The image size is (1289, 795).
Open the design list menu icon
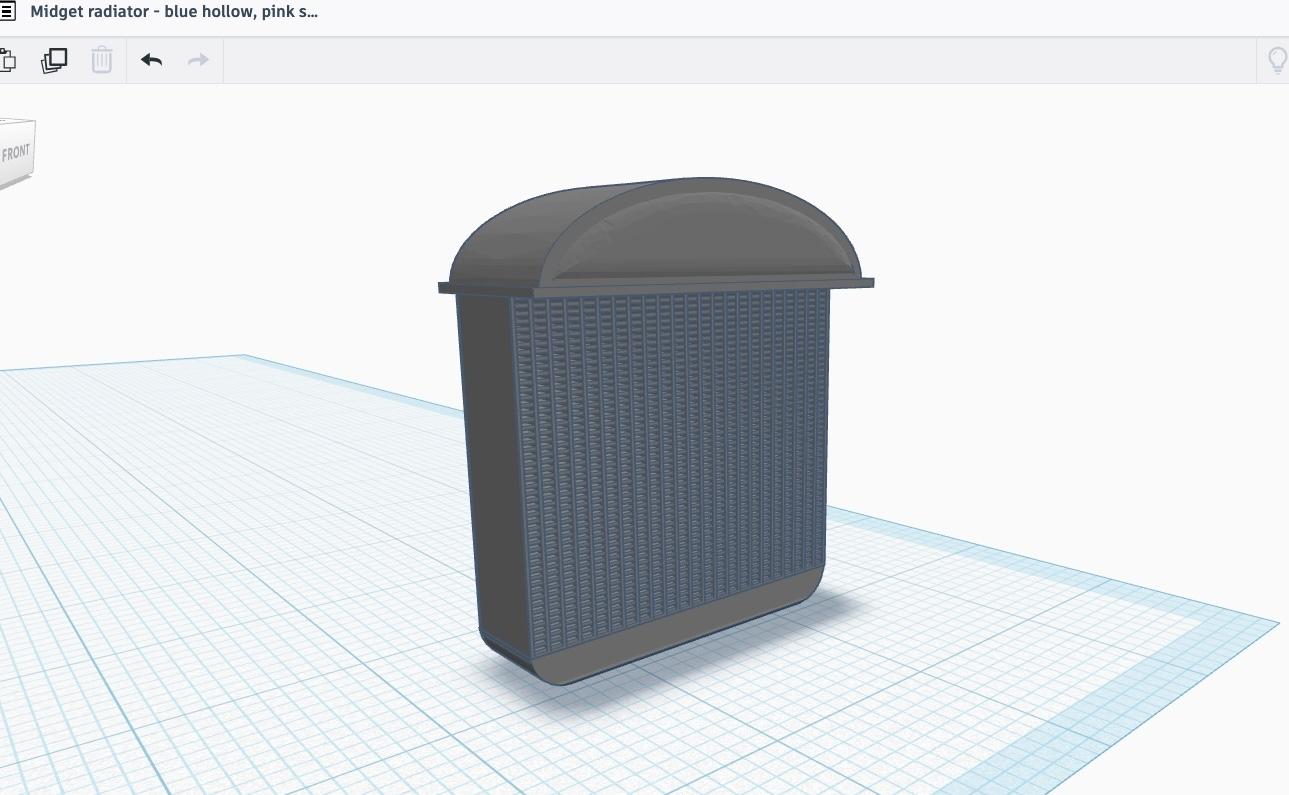[7, 13]
